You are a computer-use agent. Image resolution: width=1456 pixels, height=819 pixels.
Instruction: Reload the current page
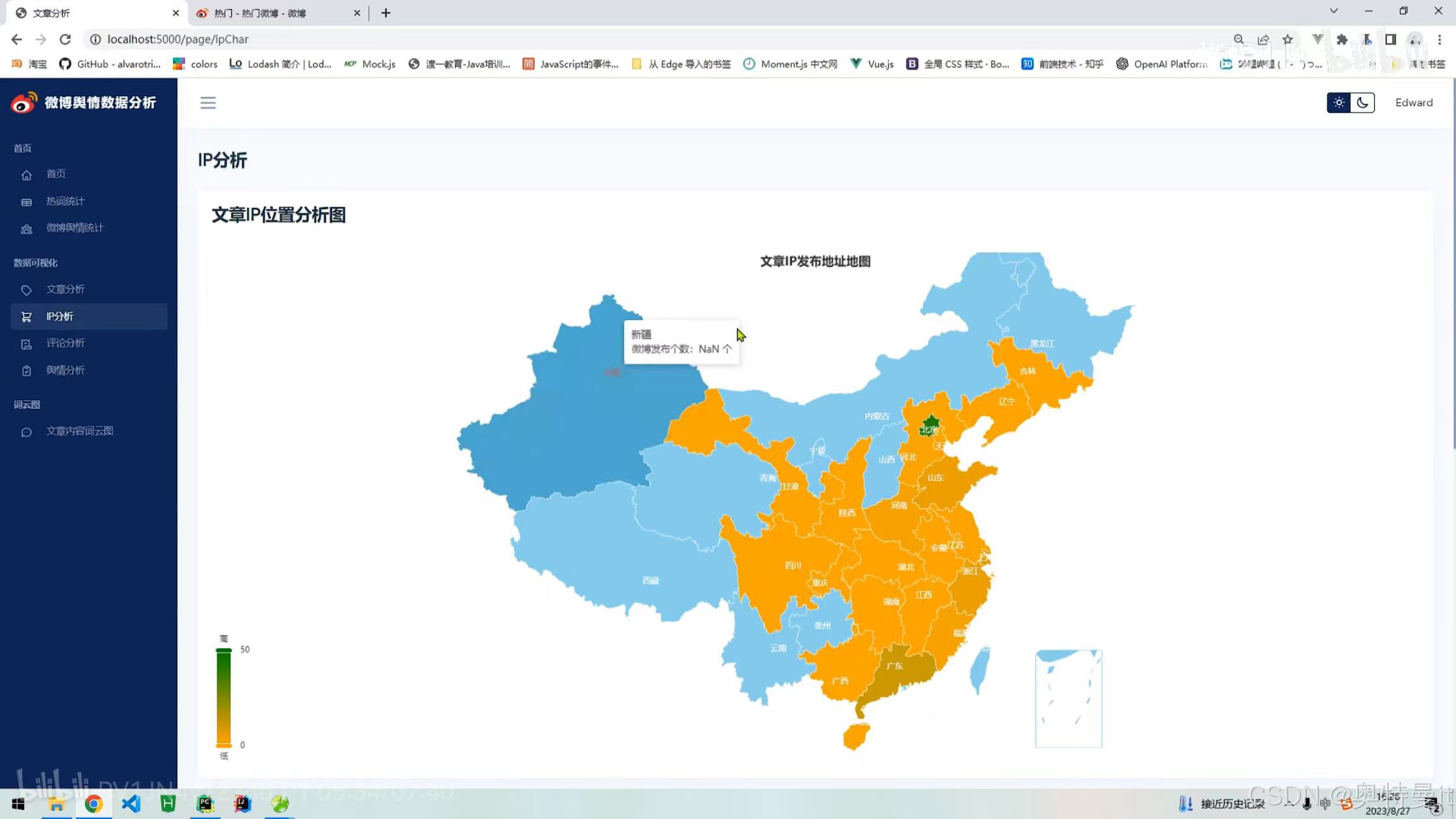point(65,40)
